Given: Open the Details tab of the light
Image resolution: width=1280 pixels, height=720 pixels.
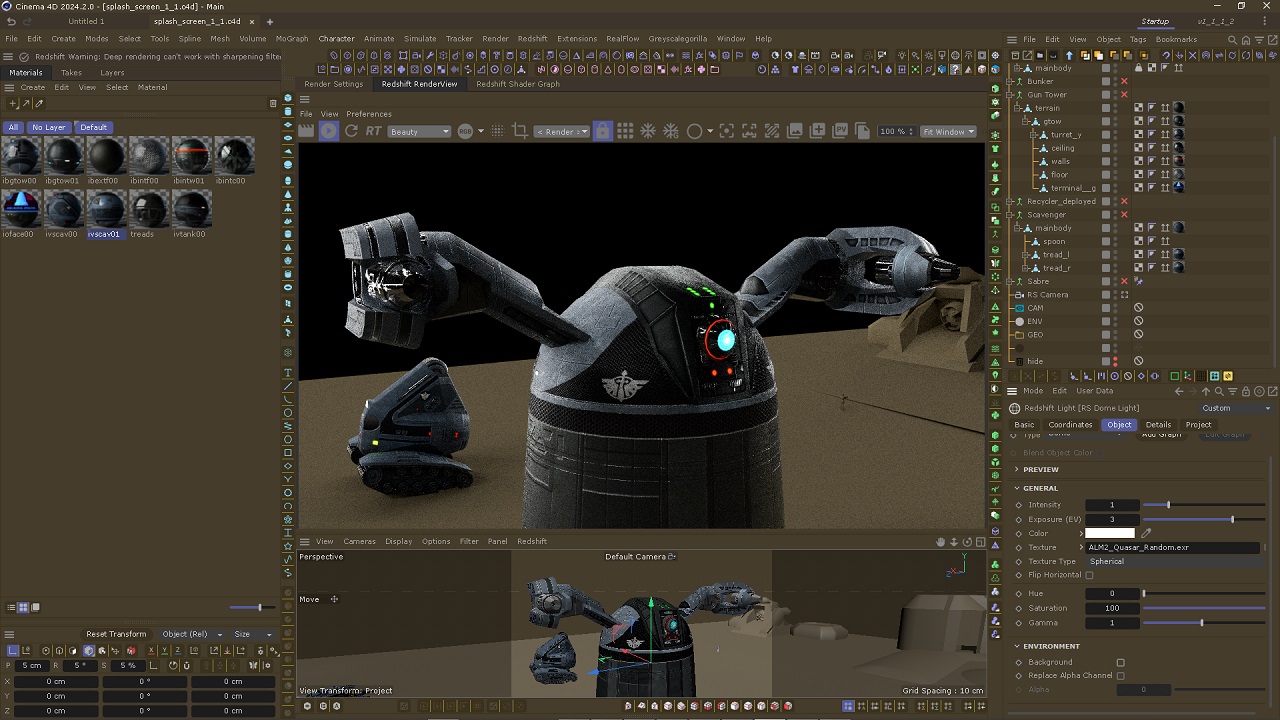Looking at the screenshot, I should (1158, 425).
